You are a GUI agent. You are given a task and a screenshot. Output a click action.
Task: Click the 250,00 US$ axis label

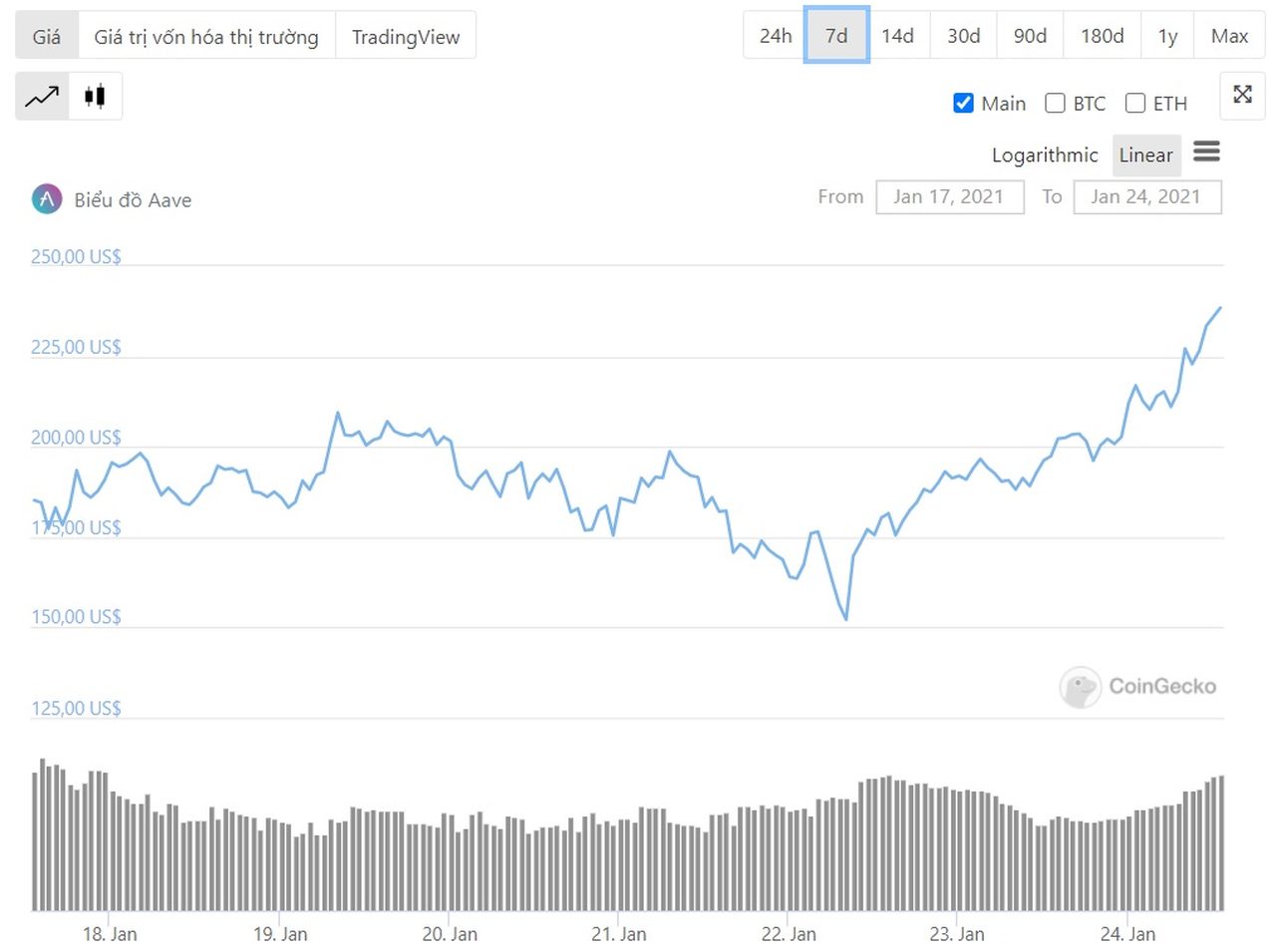76,256
